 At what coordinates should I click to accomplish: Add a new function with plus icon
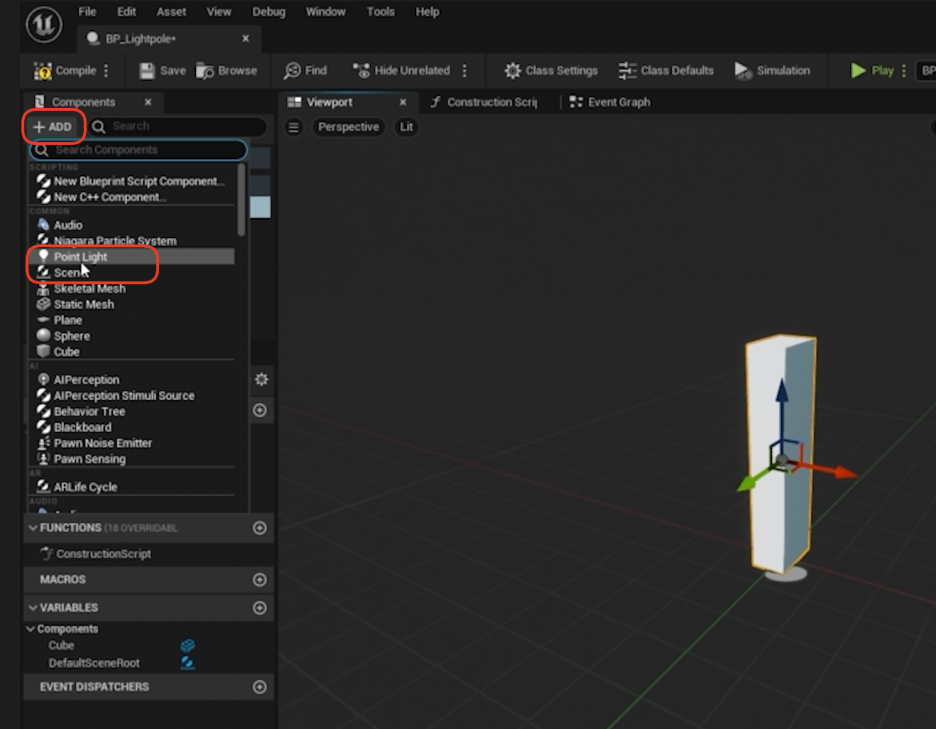[x=260, y=528]
